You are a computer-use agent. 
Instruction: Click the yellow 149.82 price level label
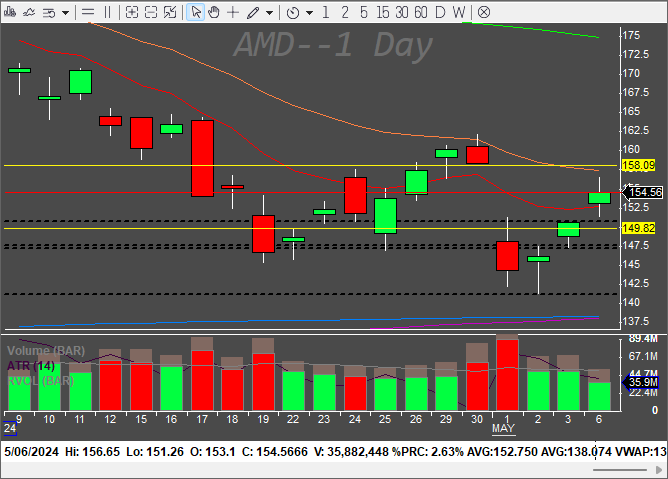[638, 228]
